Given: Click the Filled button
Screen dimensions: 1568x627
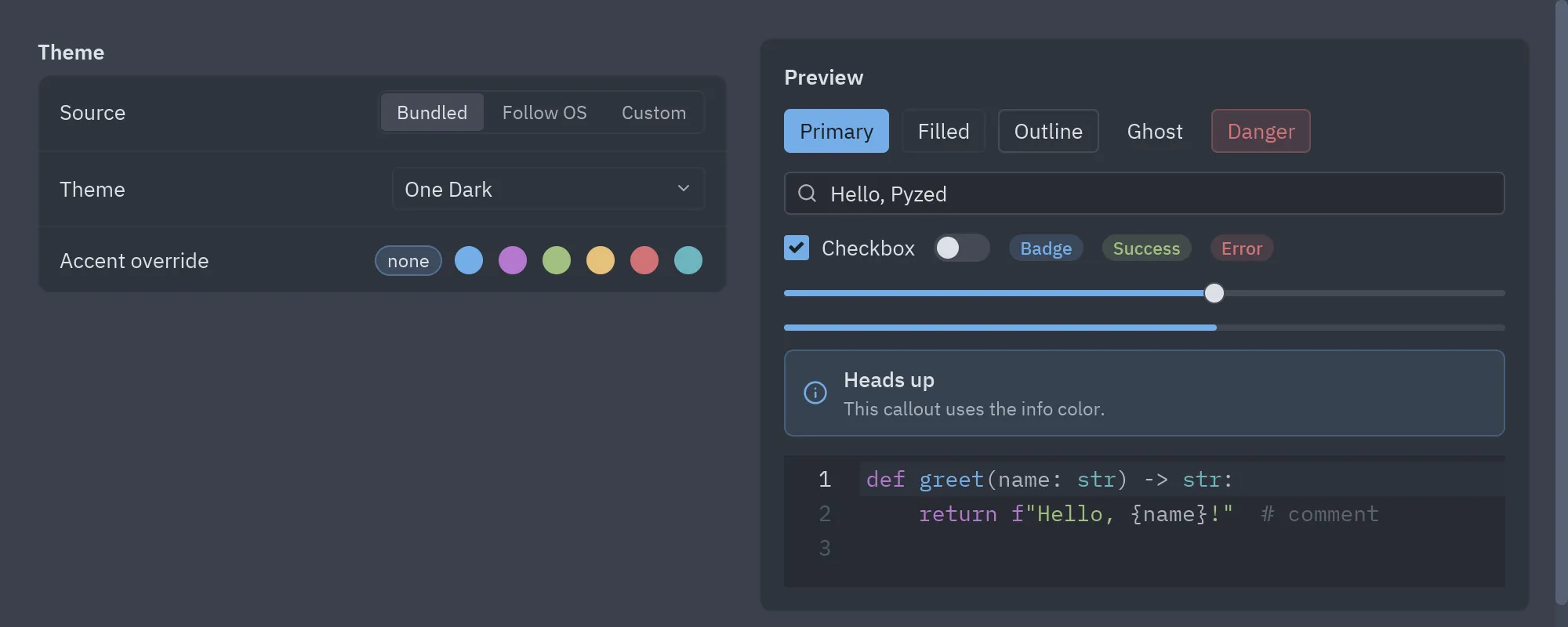Looking at the screenshot, I should 944,131.
